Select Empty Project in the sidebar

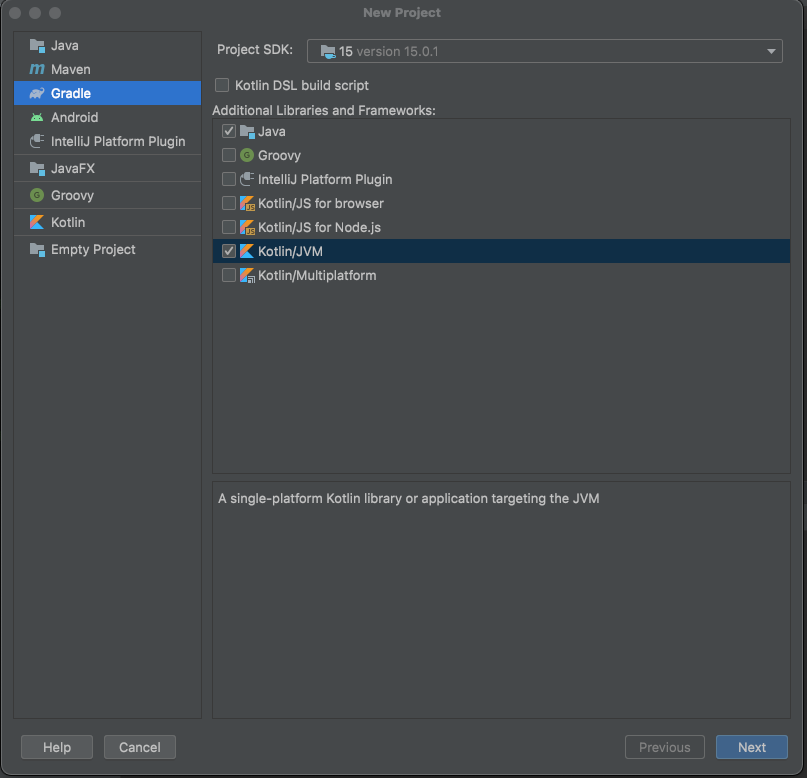pos(93,250)
